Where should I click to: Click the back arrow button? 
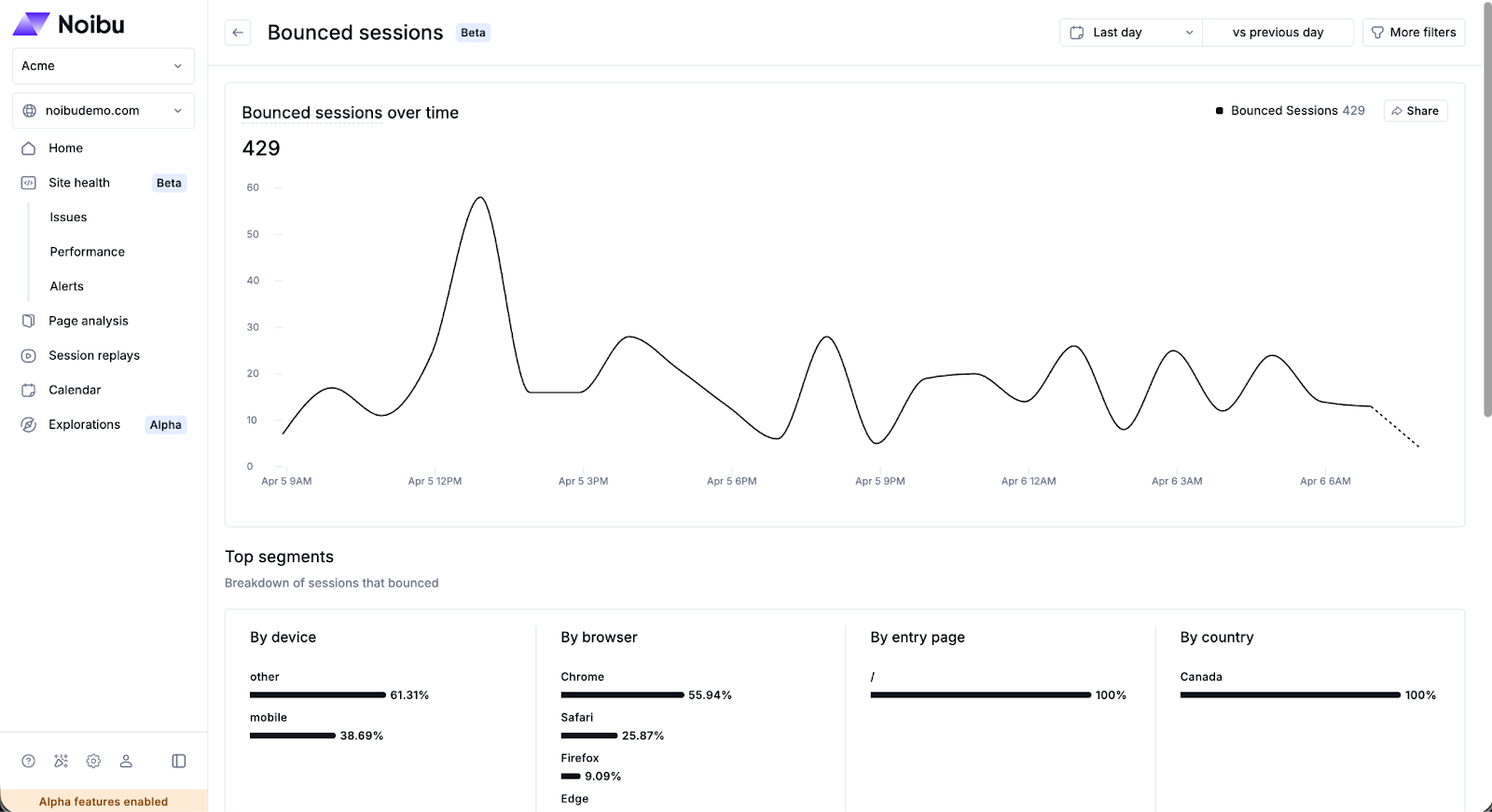[x=238, y=33]
